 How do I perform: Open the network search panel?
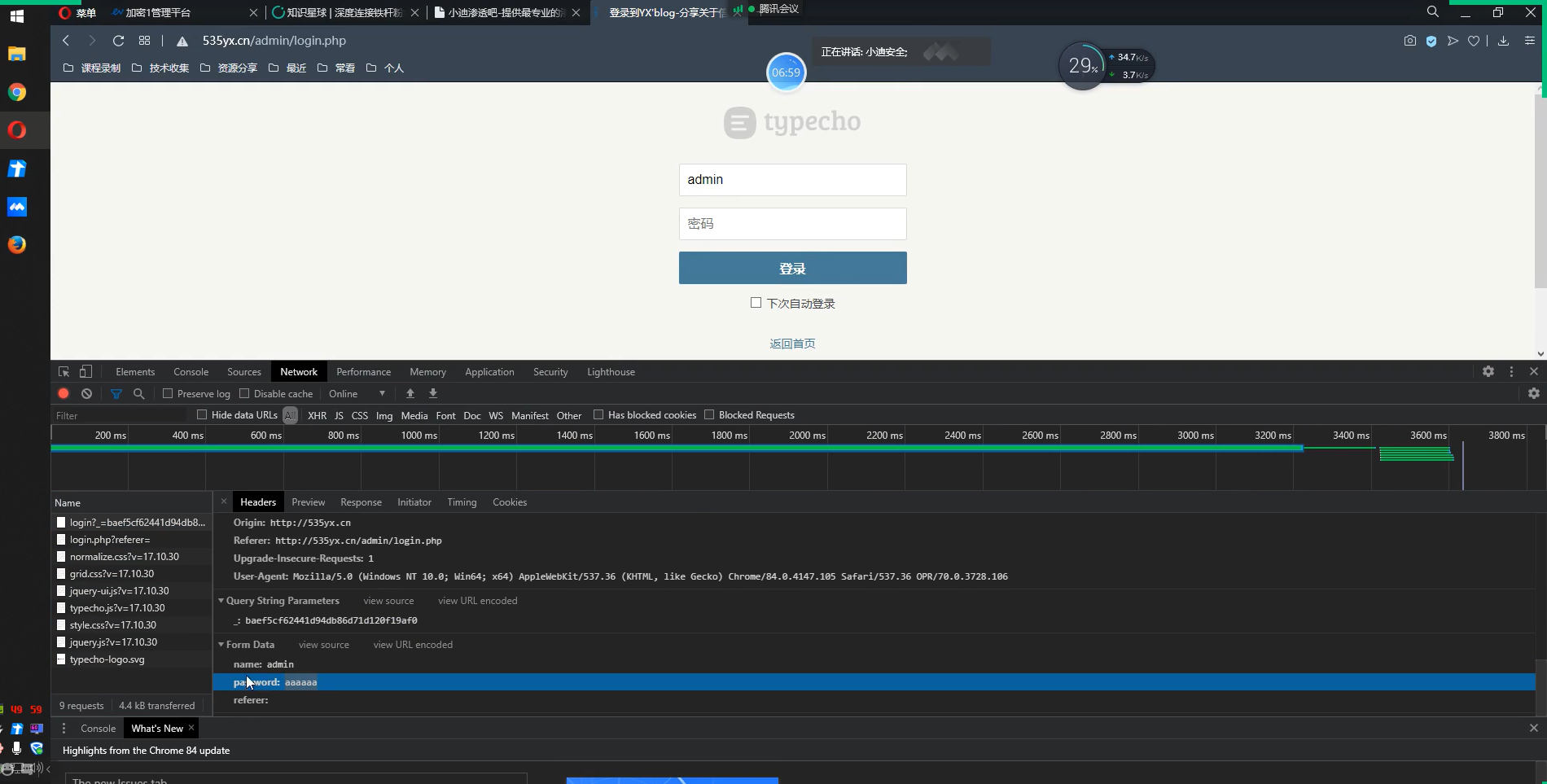(x=139, y=393)
